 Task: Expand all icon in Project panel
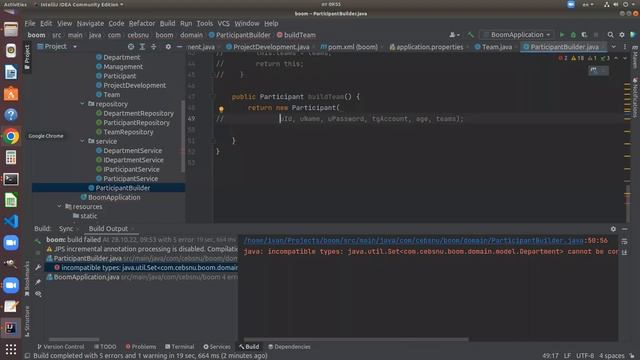coord(142,47)
